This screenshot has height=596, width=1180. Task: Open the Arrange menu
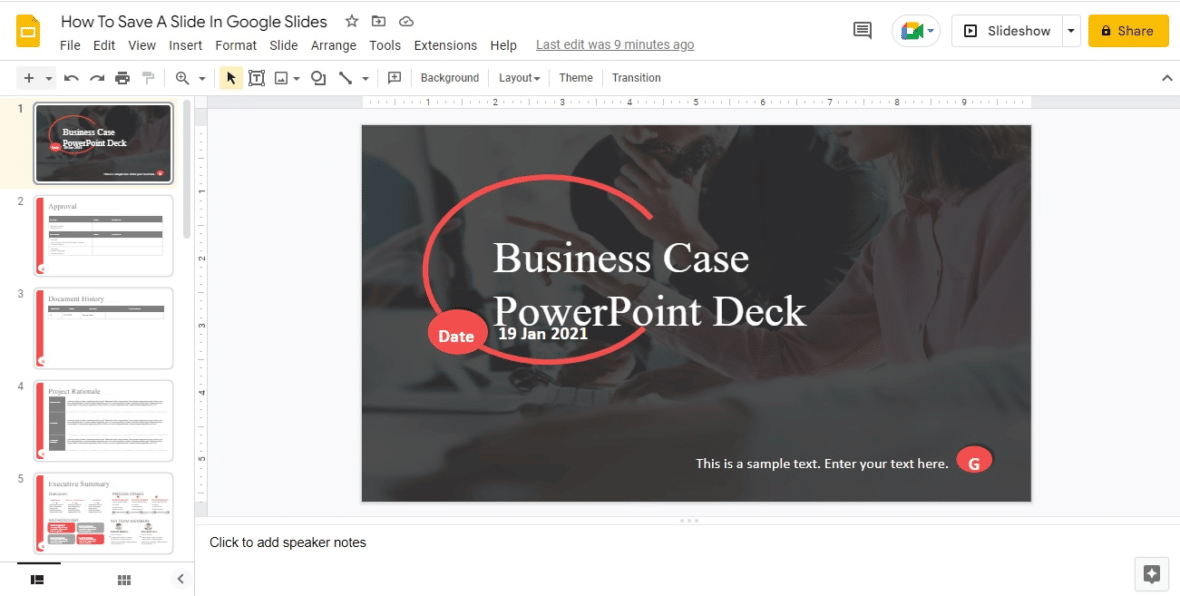click(x=333, y=45)
